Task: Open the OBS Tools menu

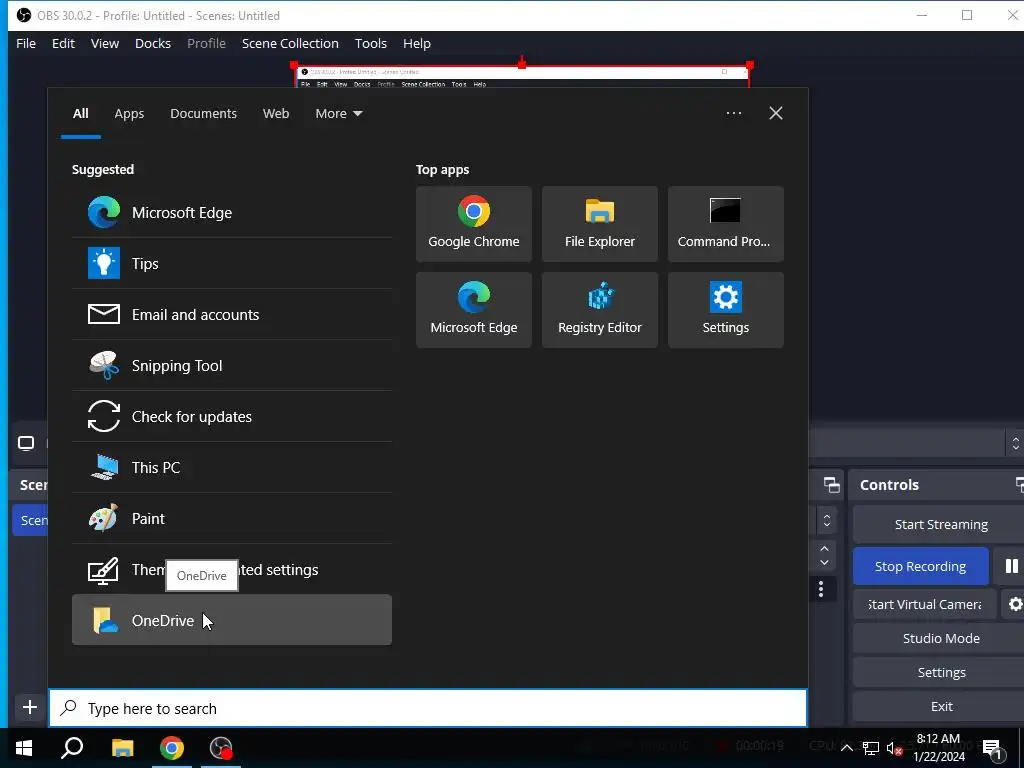Action: pos(371,43)
